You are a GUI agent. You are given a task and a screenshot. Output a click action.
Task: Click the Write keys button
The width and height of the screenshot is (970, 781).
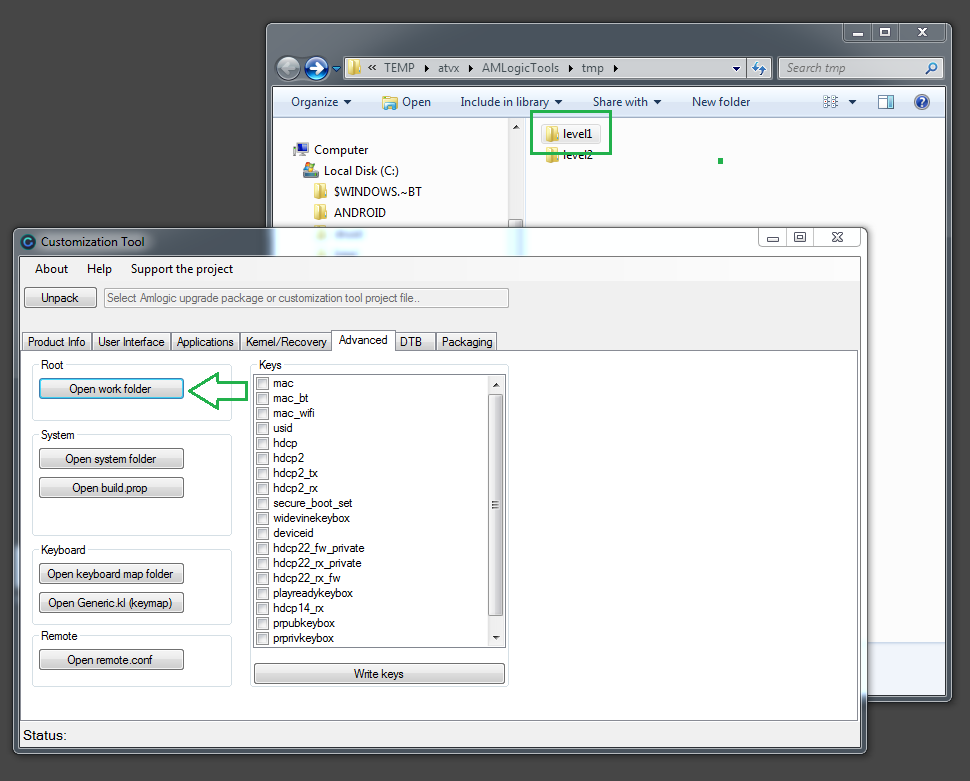[379, 673]
